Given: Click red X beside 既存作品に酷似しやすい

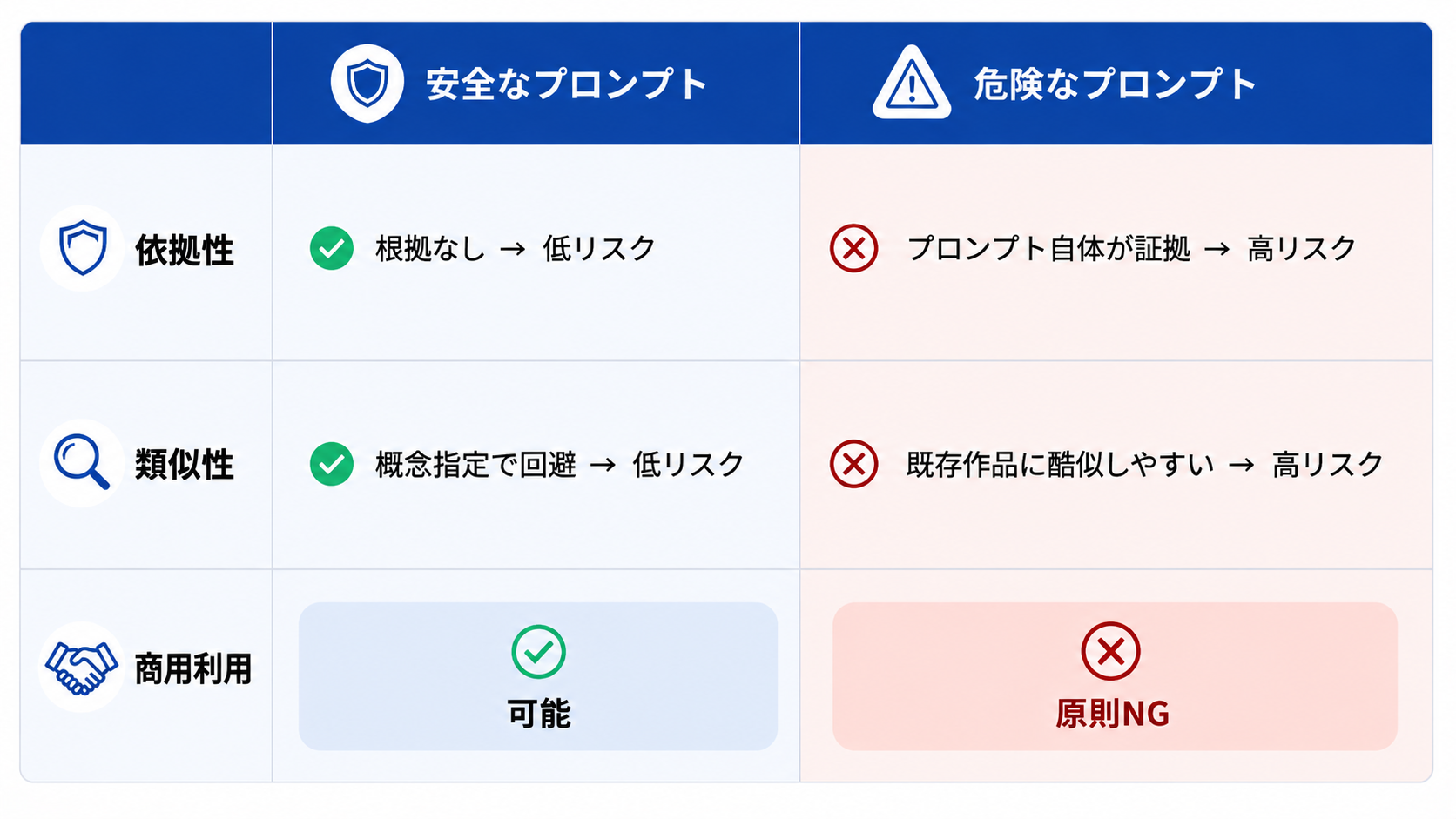Looking at the screenshot, I should point(854,463).
